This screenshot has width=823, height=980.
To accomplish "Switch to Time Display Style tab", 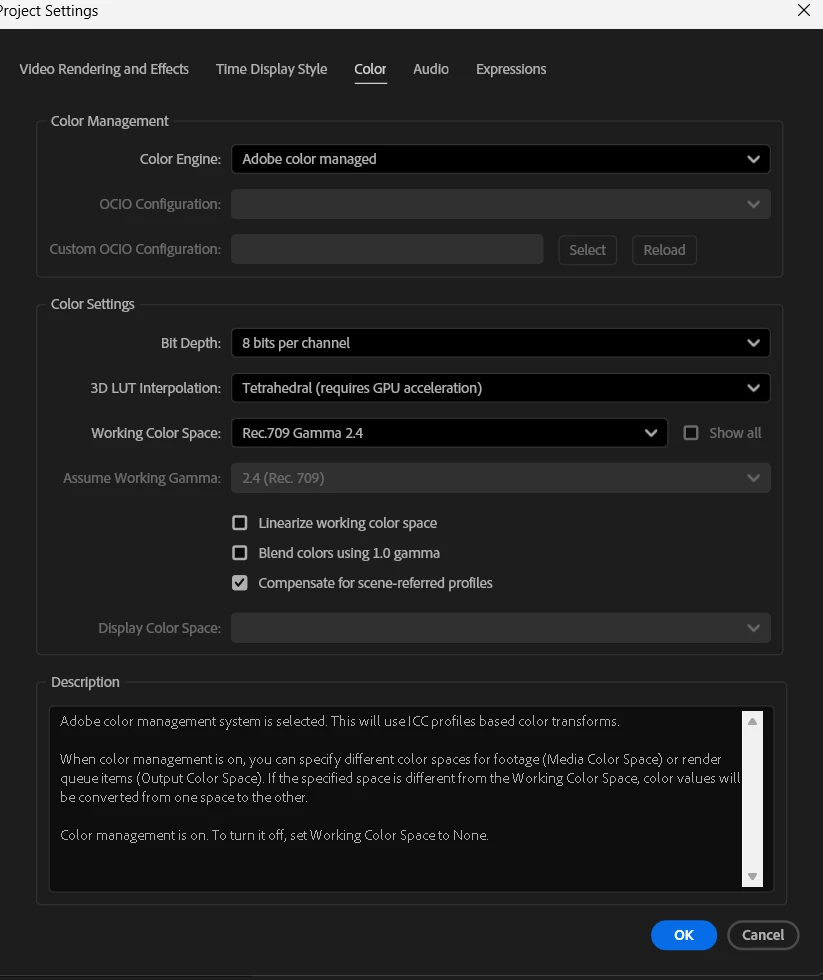I will (271, 69).
